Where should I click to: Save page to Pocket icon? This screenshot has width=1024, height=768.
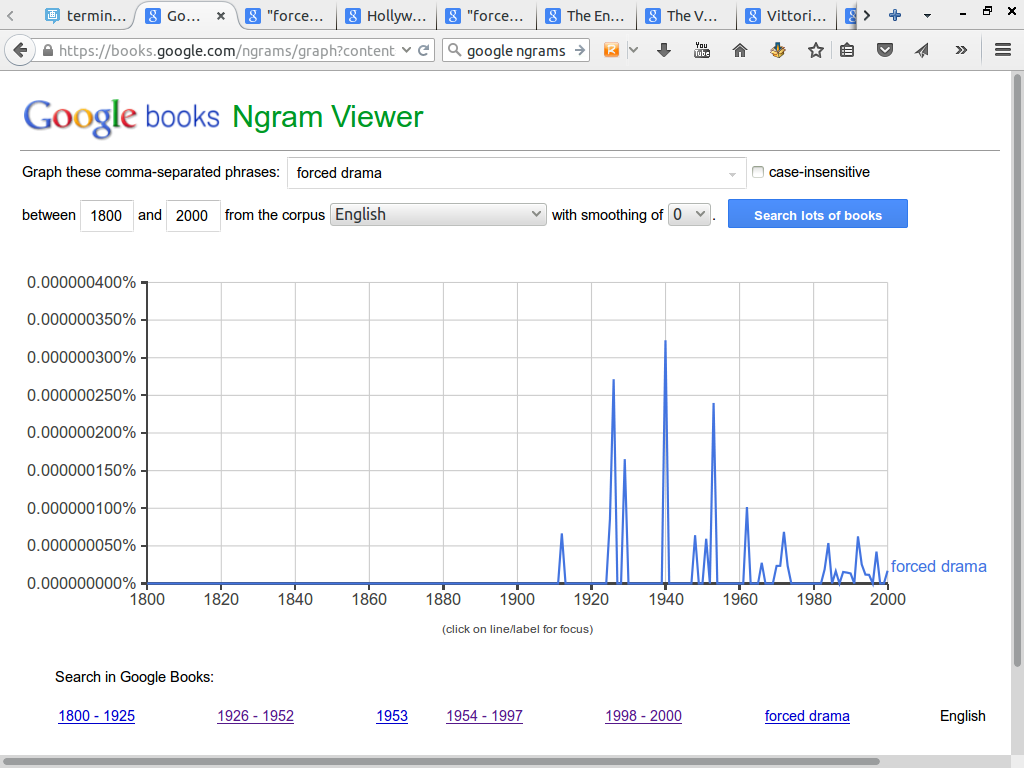coord(885,50)
